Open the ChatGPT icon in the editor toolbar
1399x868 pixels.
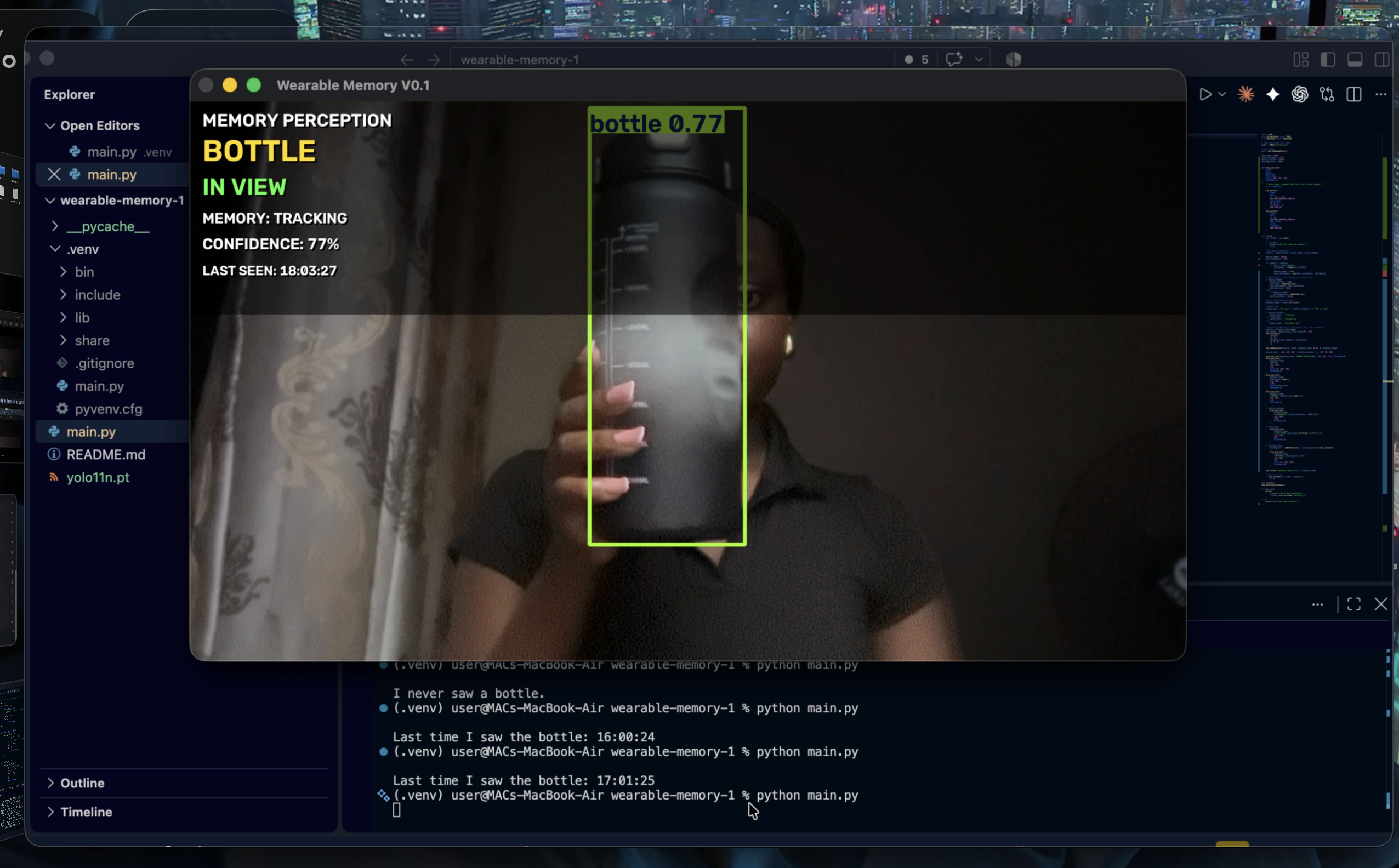pos(1300,95)
